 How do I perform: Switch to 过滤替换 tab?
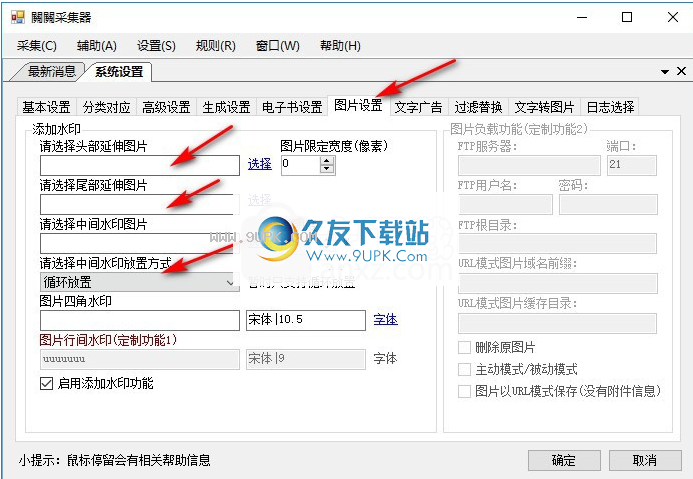(x=478, y=107)
